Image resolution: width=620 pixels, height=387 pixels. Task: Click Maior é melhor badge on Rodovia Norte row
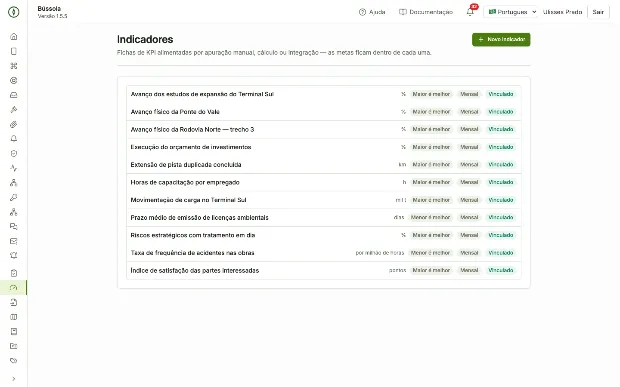(x=431, y=129)
